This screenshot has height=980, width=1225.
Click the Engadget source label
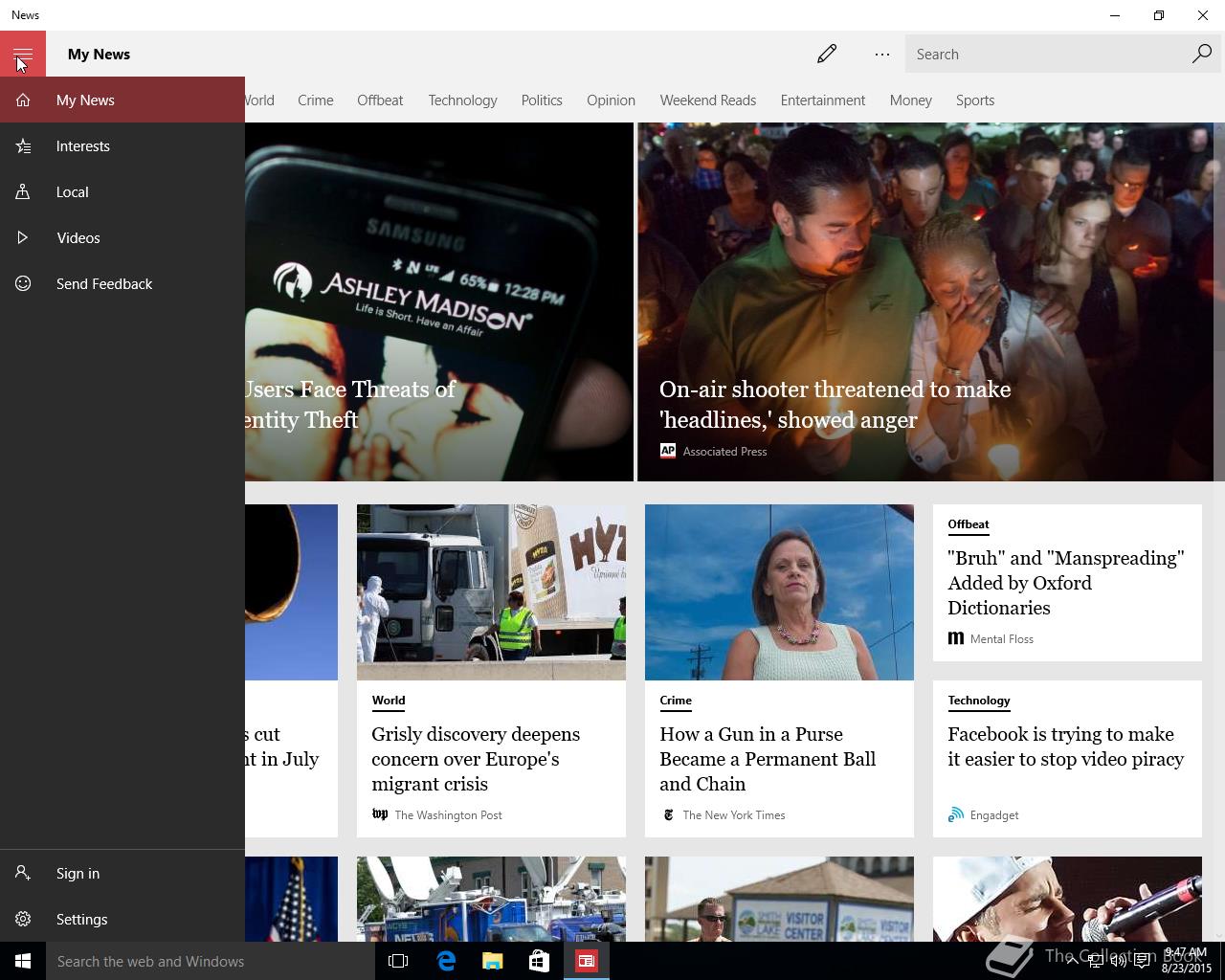[993, 815]
